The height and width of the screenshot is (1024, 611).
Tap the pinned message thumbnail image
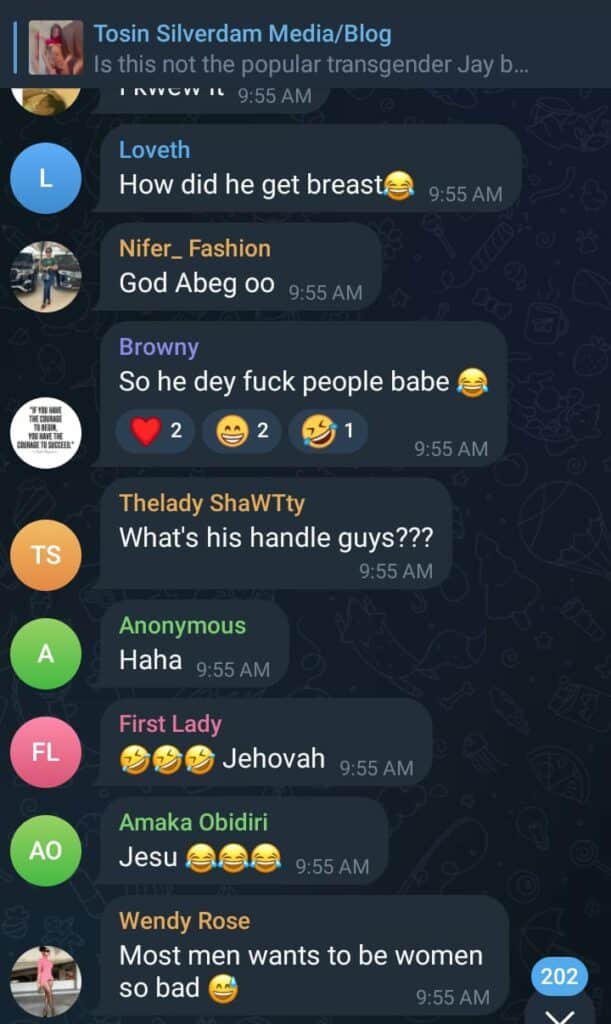(56, 47)
